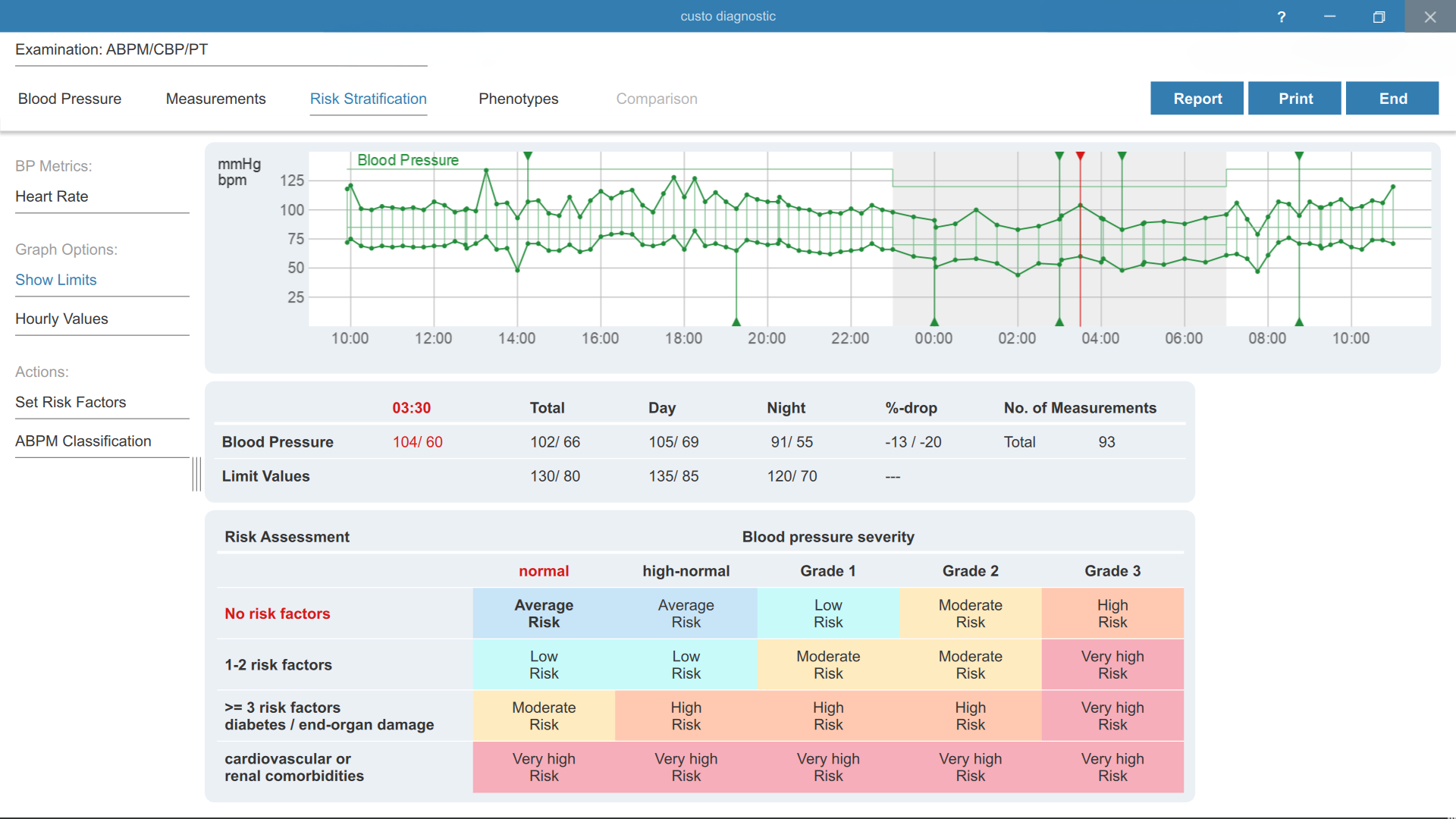Screen dimensions: 1456x819
Task: Switch to the Measurements tab
Action: click(x=216, y=99)
